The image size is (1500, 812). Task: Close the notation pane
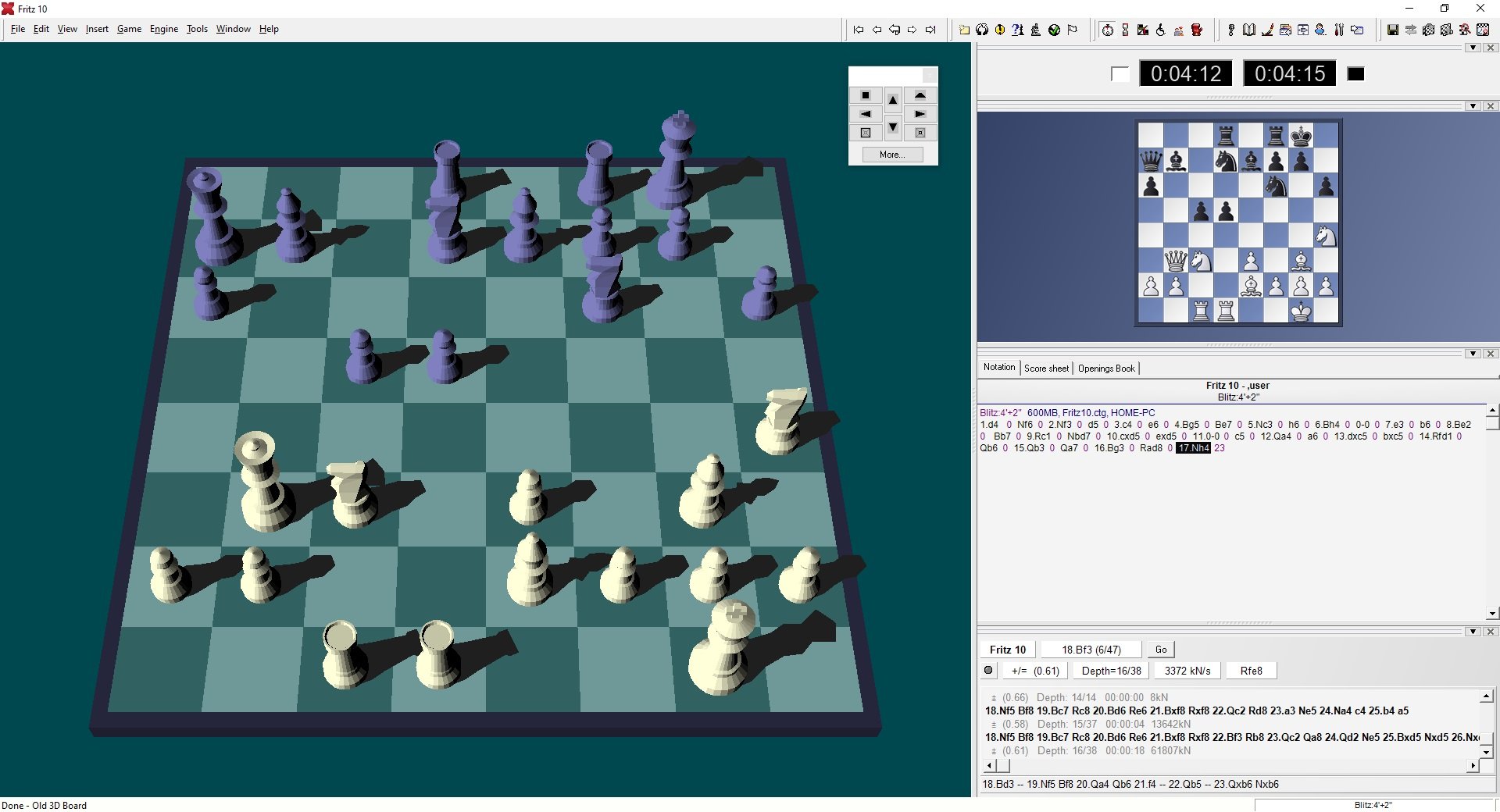tap(1491, 354)
